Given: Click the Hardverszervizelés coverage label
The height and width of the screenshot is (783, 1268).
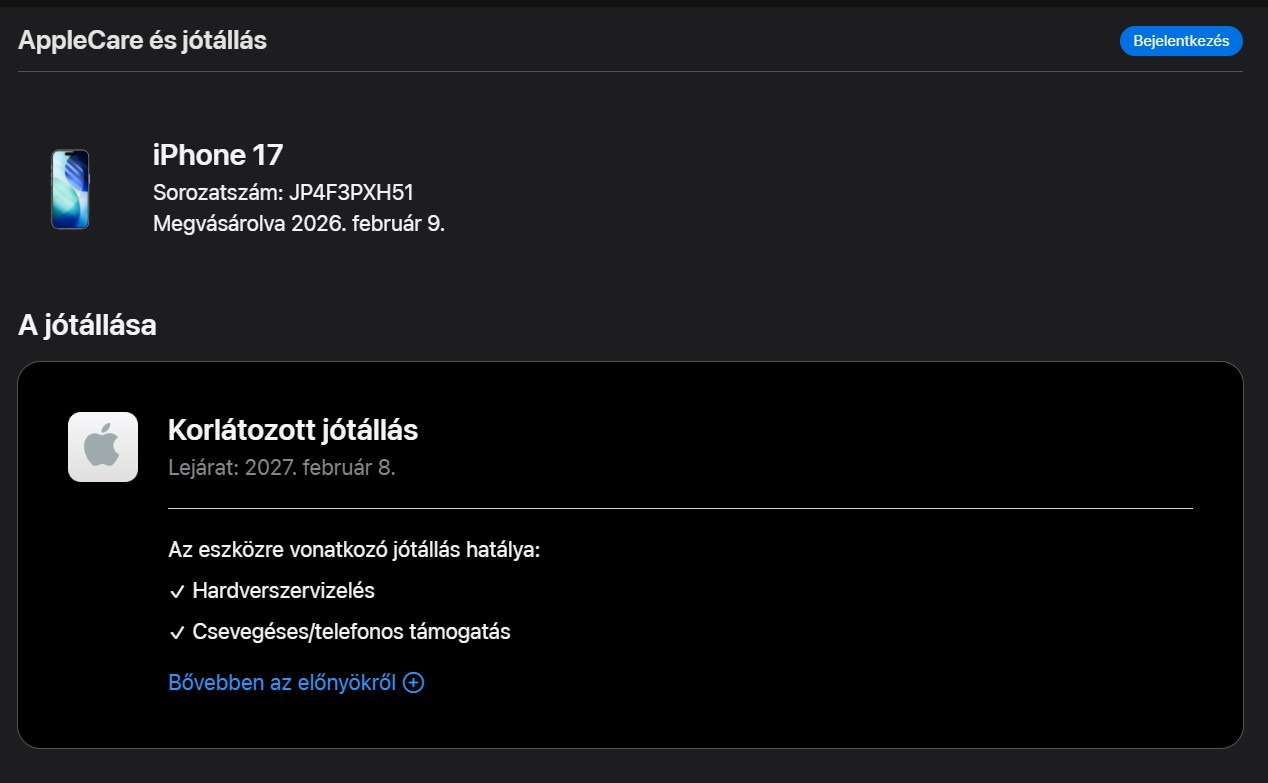Looking at the screenshot, I should (283, 591).
